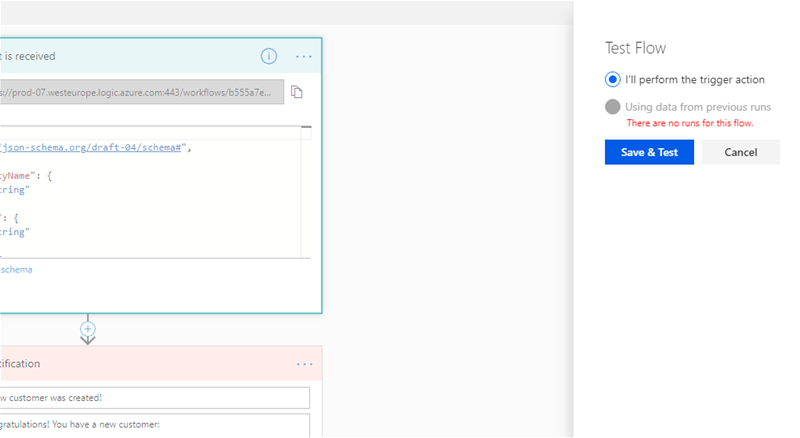800x438 pixels.
Task: Click the "There are no runs" message
Action: [689, 123]
